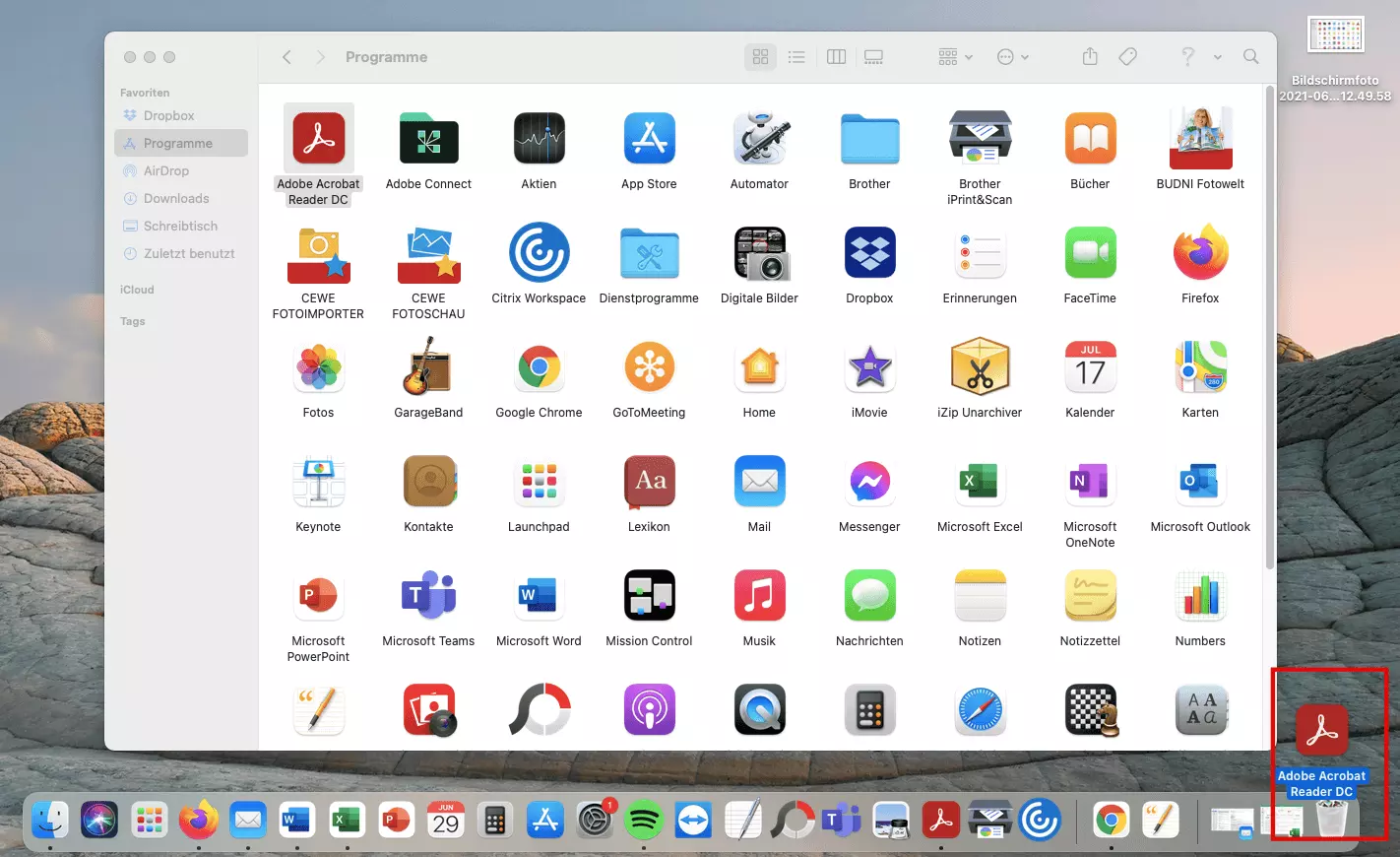Screen dimensions: 1400x857
Task: Select the GarageBand app icon
Action: point(428,367)
